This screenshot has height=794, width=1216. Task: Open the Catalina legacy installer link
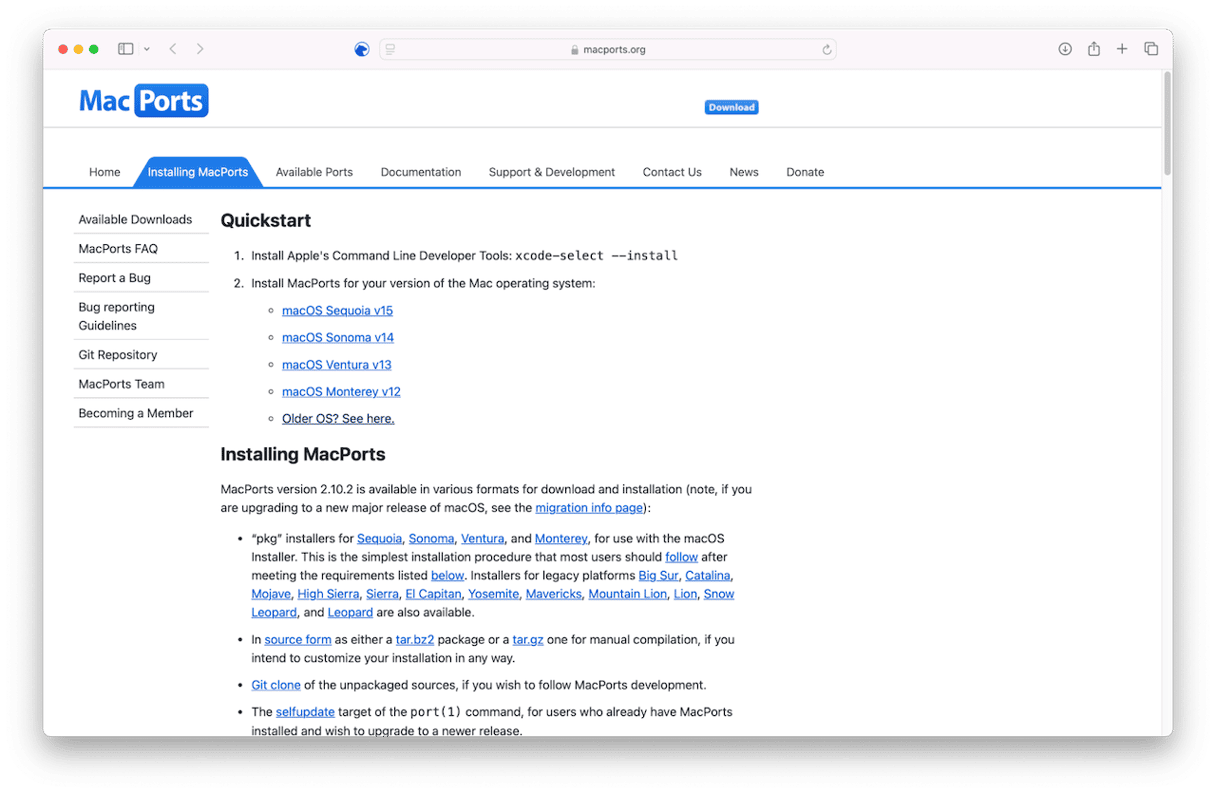coord(708,575)
